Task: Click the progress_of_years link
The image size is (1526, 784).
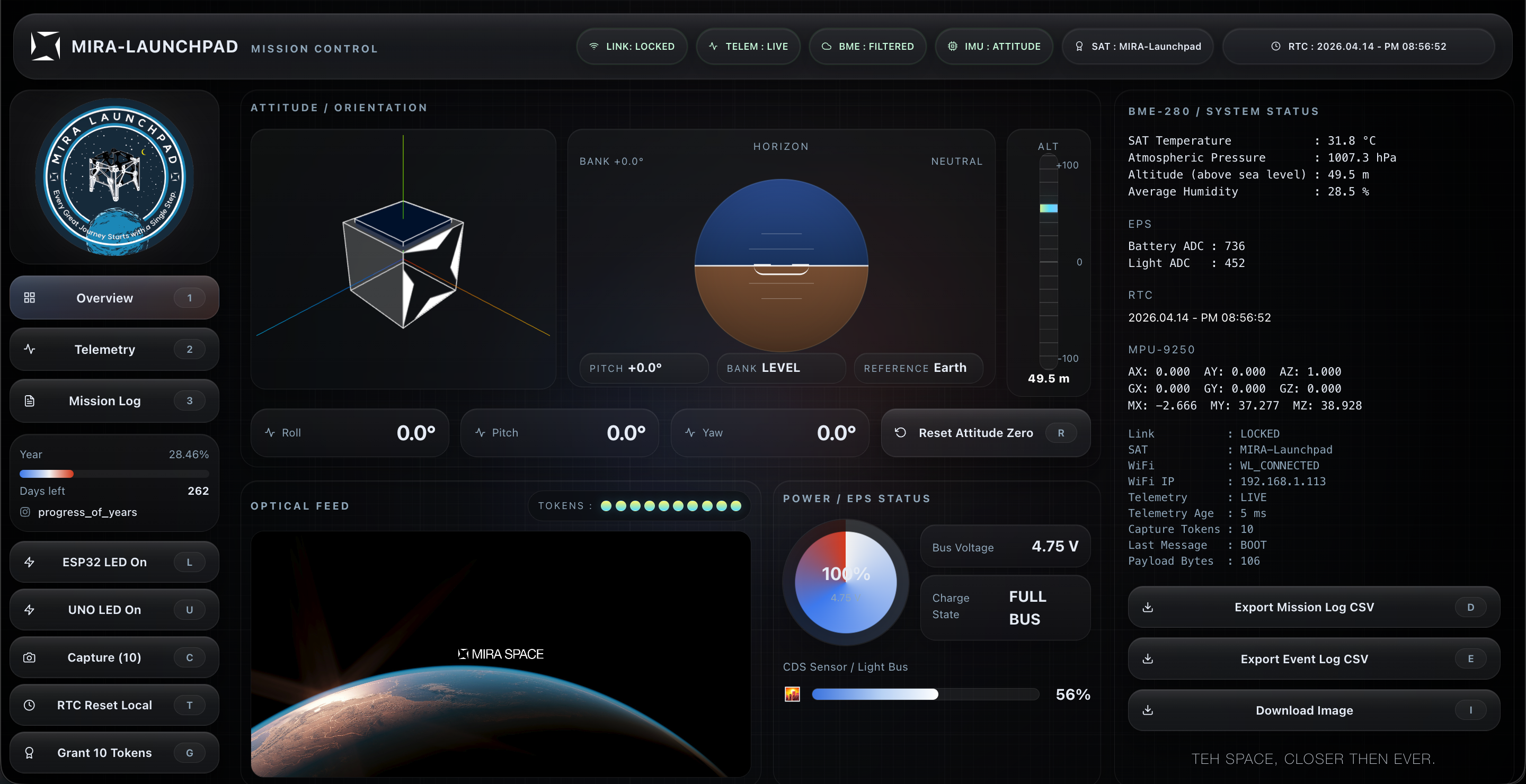Action: click(x=87, y=512)
